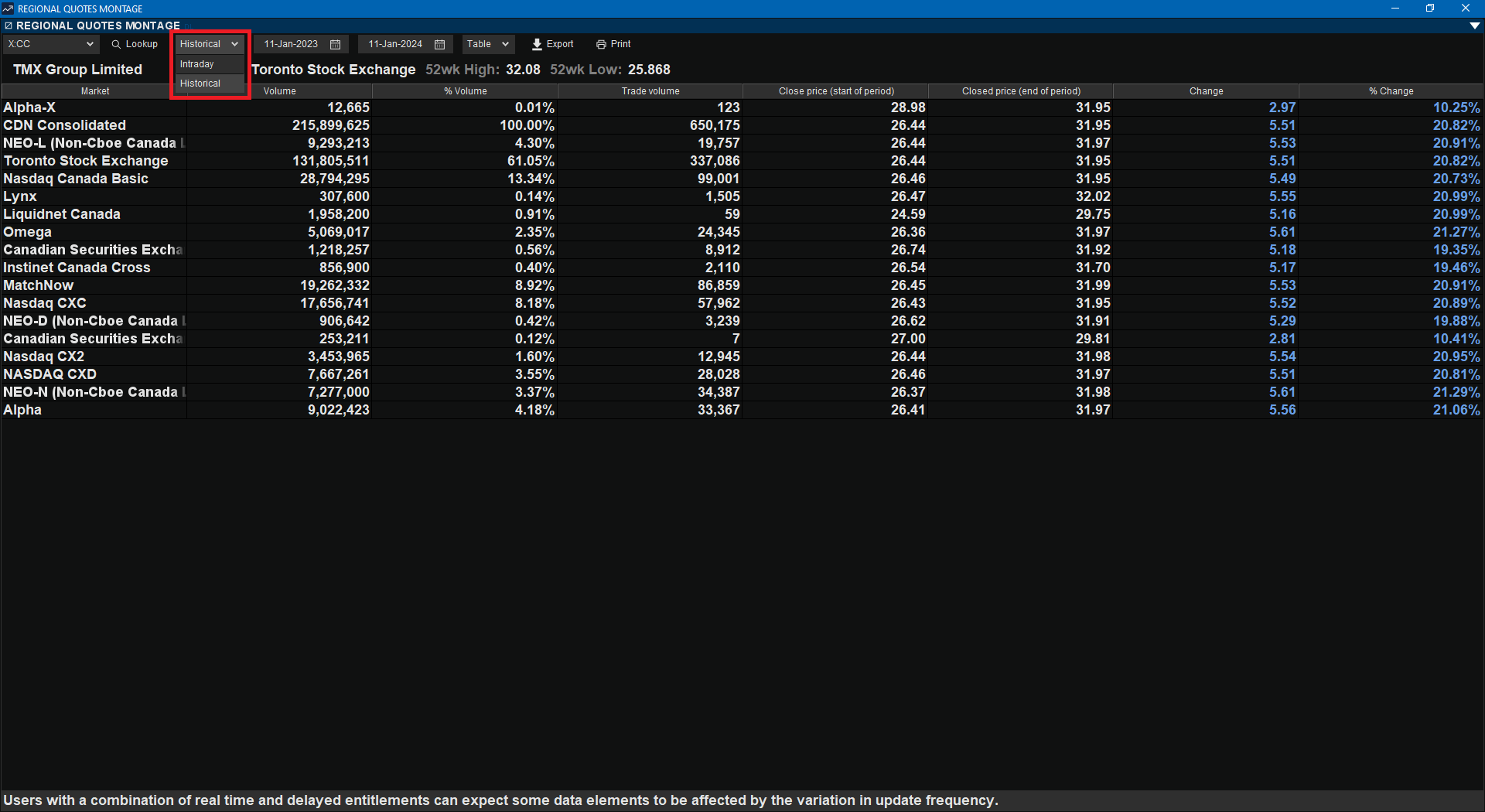The image size is (1485, 812).
Task: Click the Export download icon
Action: [537, 44]
